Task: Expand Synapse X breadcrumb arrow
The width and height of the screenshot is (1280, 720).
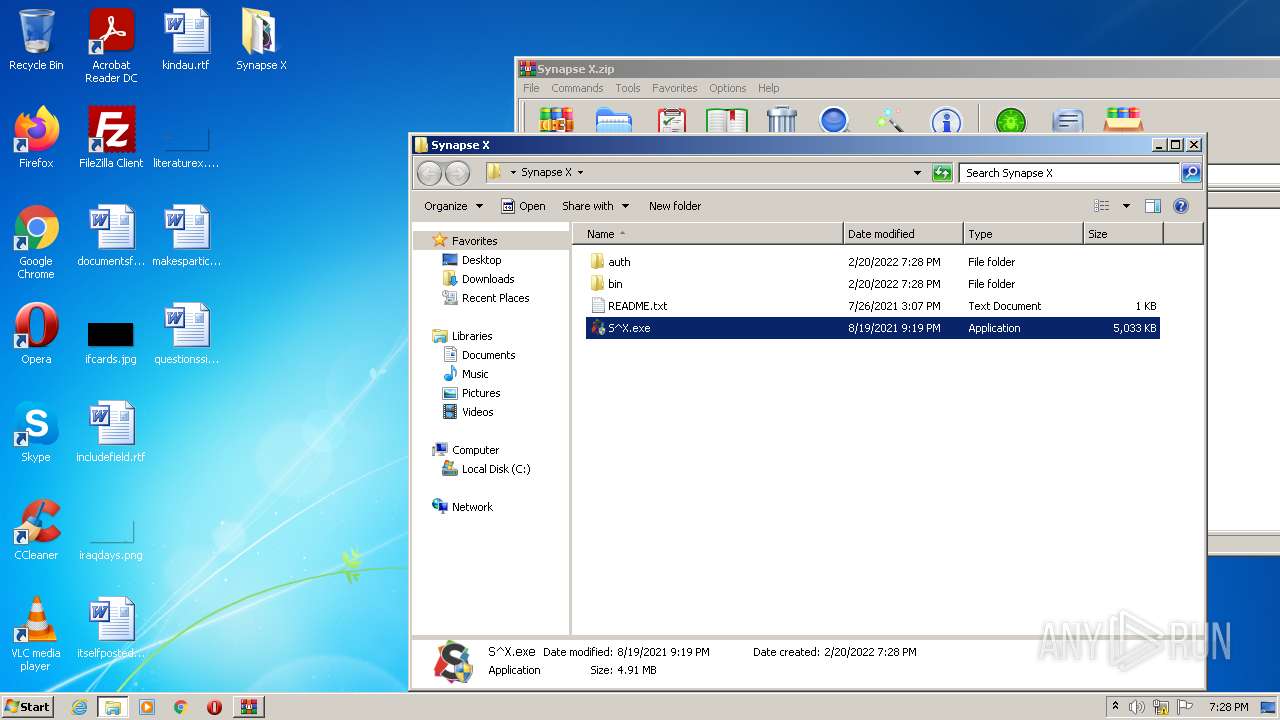Action: (x=580, y=173)
